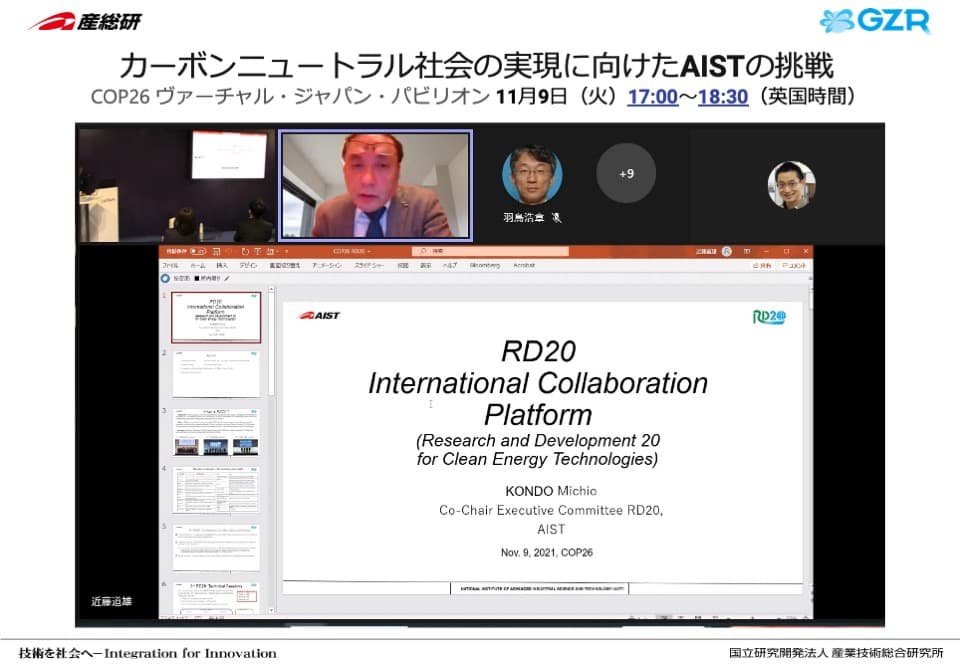Toggle the AutoSave switch in PowerPoint
This screenshot has height=665, width=960.
(x=200, y=252)
